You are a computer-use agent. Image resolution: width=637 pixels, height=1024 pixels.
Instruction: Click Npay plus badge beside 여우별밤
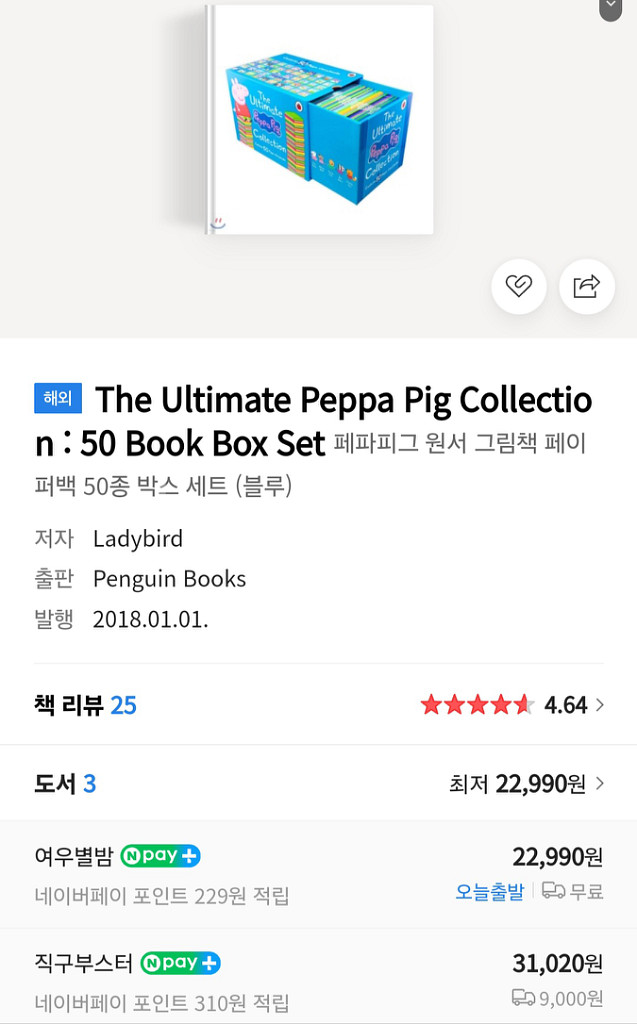tap(161, 856)
